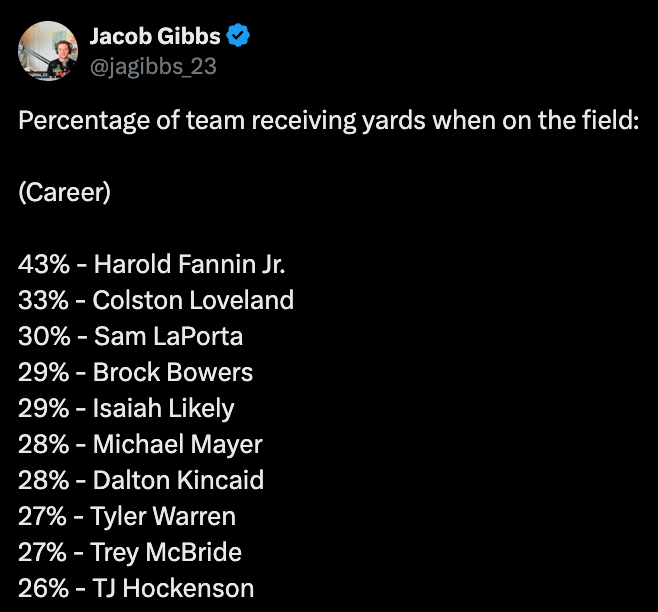
Task: Click the name Harold Fannin Jr.
Action: click(x=189, y=264)
